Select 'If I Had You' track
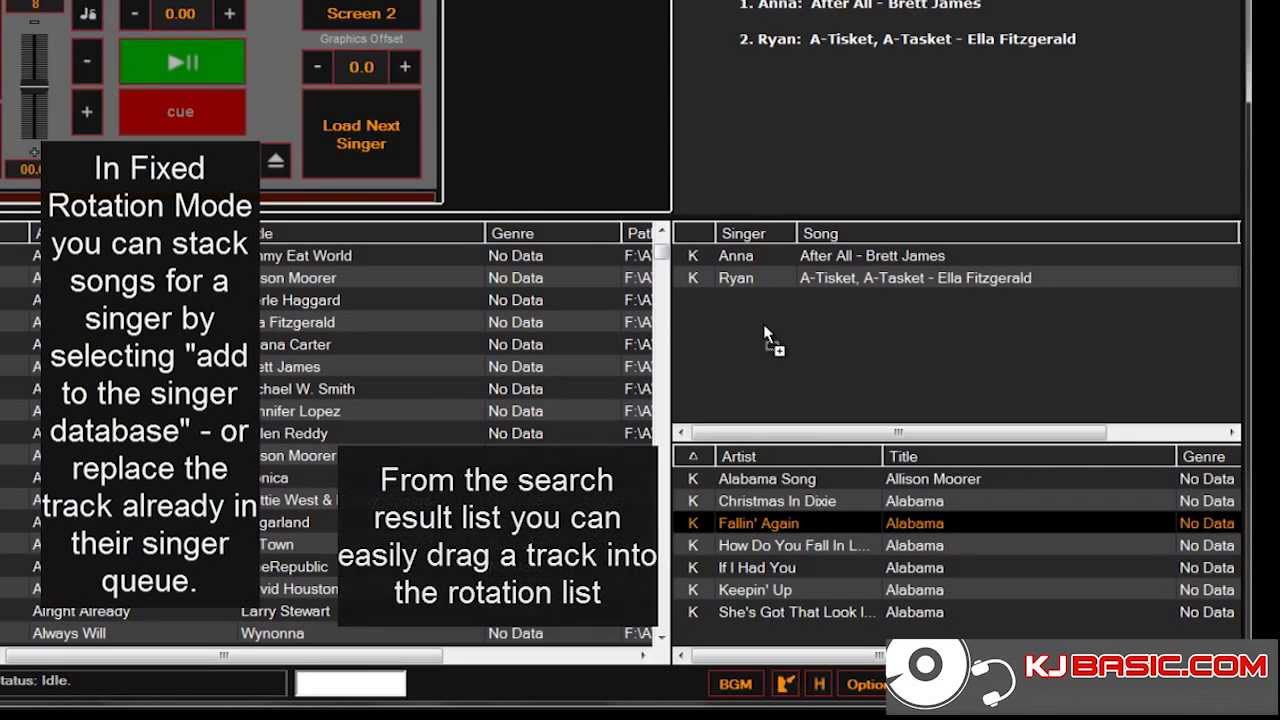Screen dimensions: 1280x720 pyautogui.click(x=757, y=567)
